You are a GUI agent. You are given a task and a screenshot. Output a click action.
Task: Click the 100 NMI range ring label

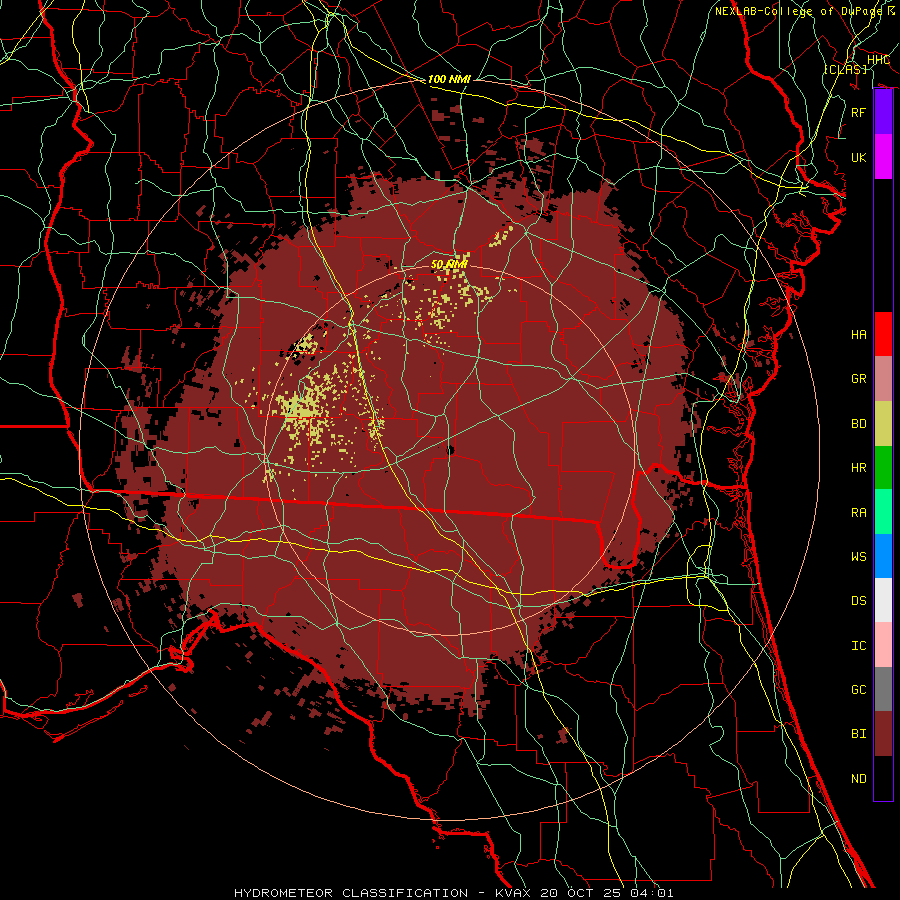pos(449,79)
